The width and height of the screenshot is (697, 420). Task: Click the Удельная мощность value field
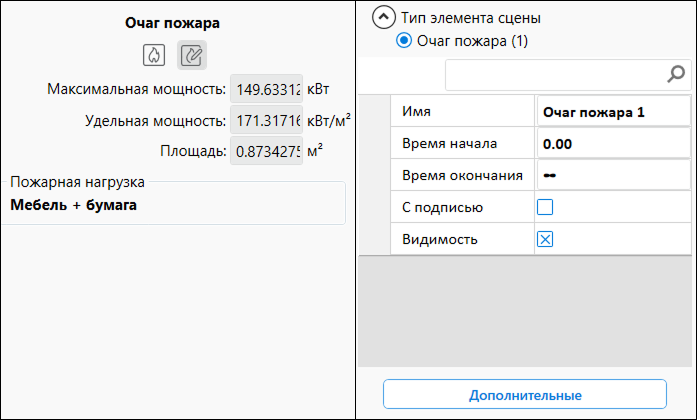266,120
